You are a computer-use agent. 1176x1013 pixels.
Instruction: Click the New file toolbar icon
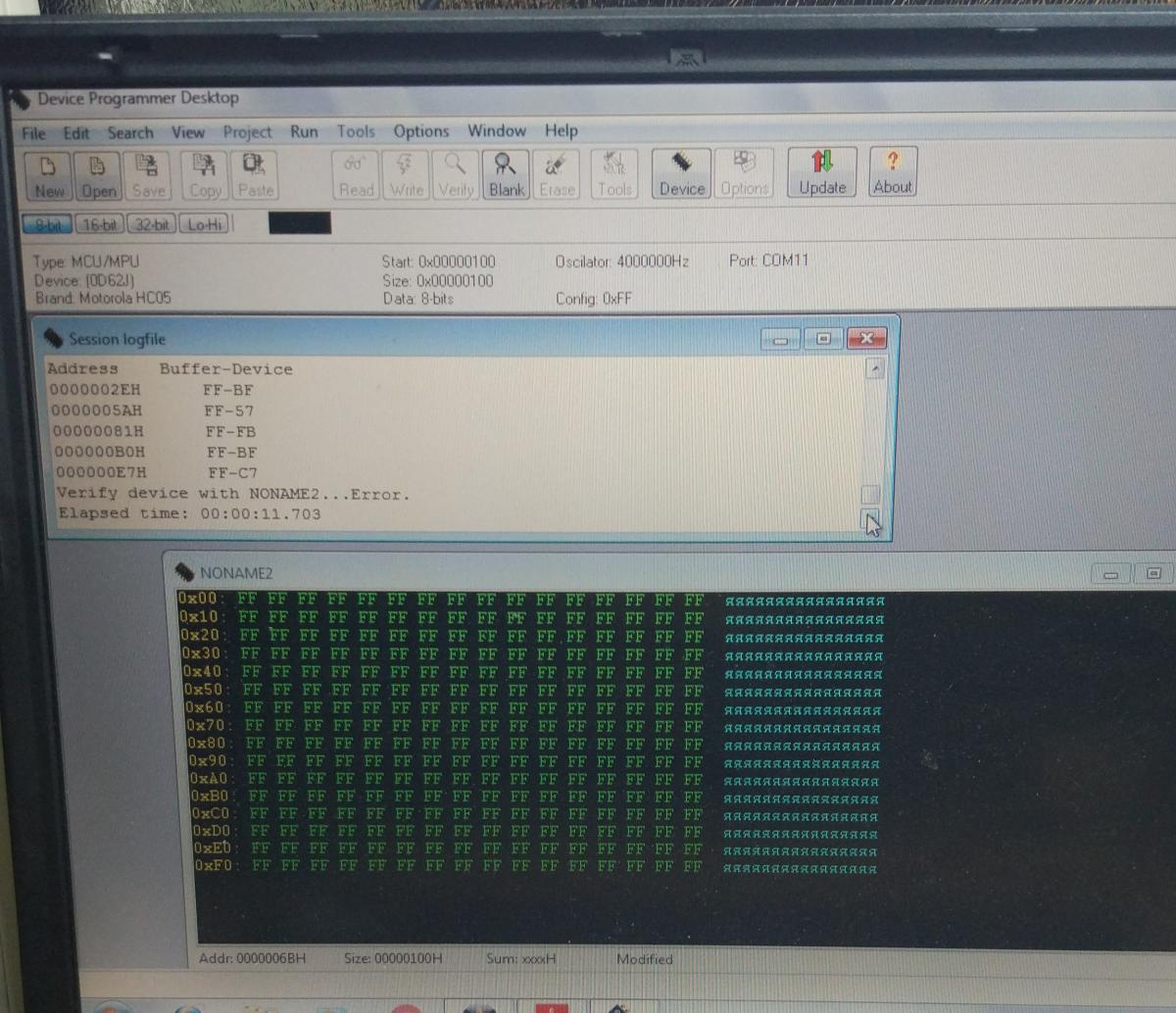49,176
